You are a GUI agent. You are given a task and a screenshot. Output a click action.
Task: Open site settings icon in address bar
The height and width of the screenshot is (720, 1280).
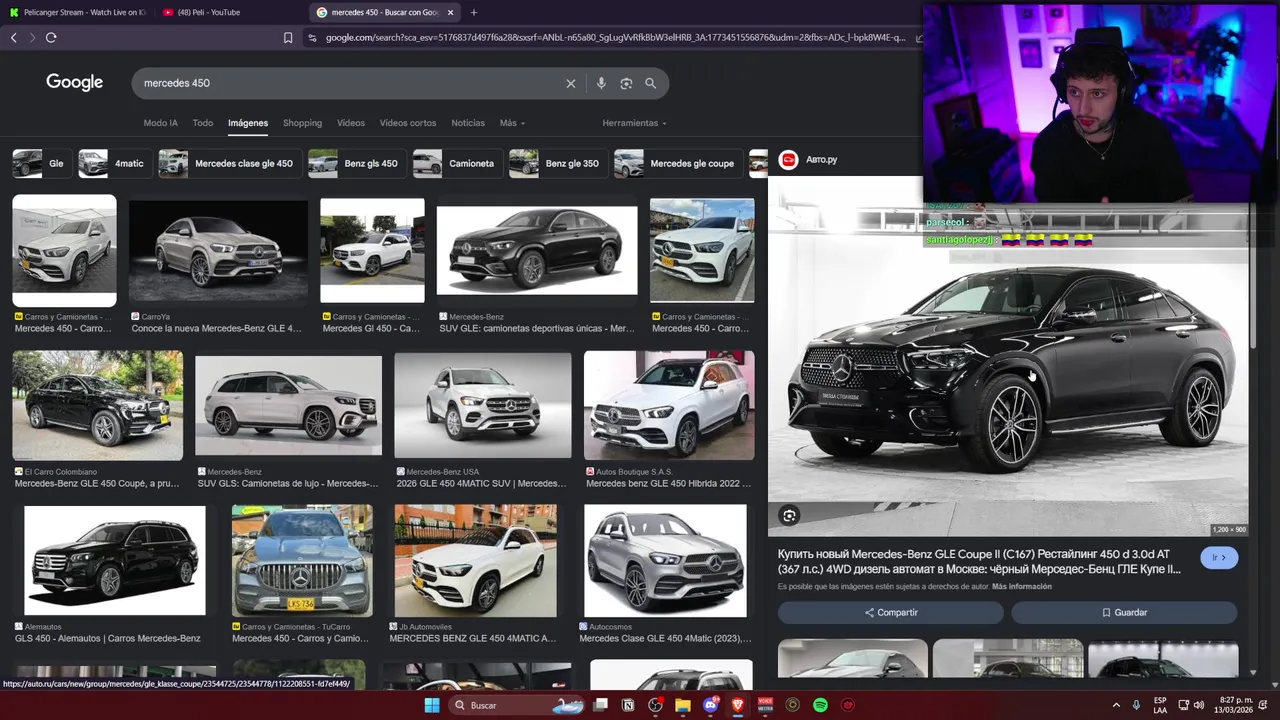(312, 37)
